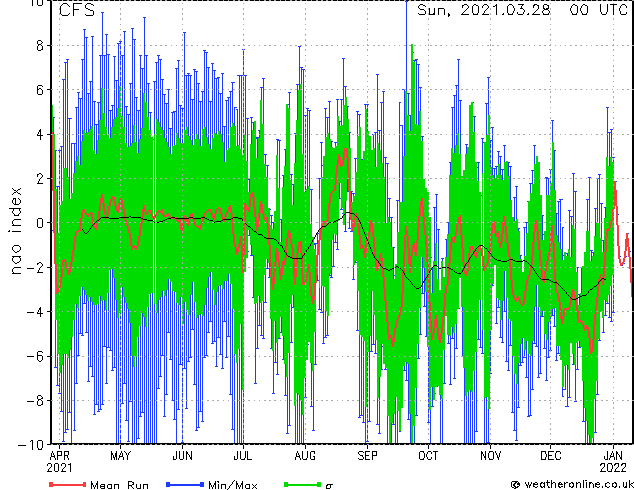Select the JUL axis label
Screen dimensions: 634x490
[x=243, y=456]
